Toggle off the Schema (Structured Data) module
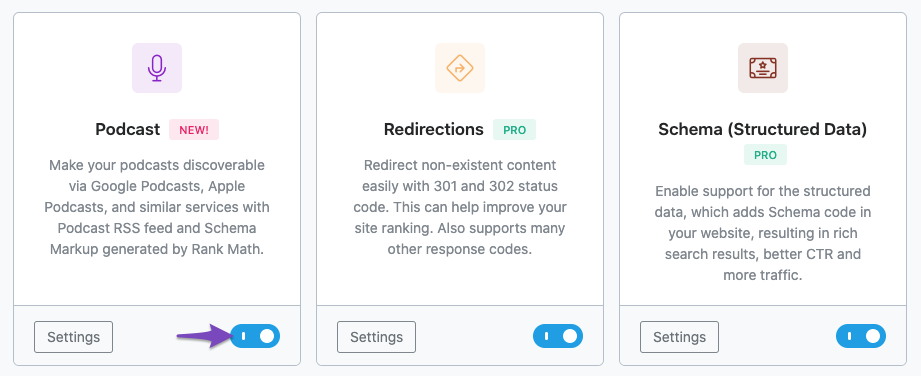Screen dimensions: 921x376 [861, 336]
